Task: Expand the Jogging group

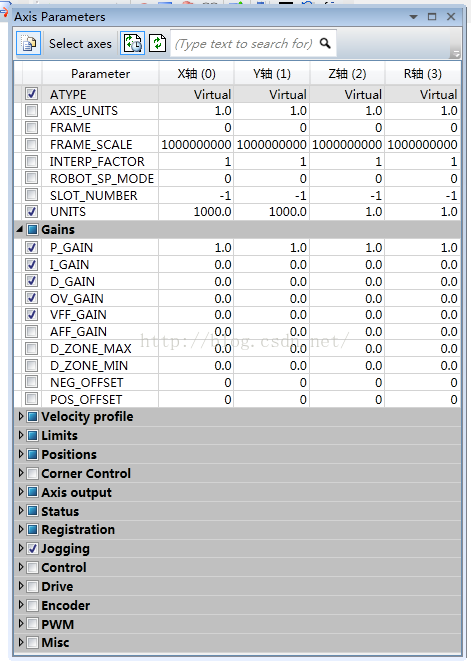Action: pos(20,548)
